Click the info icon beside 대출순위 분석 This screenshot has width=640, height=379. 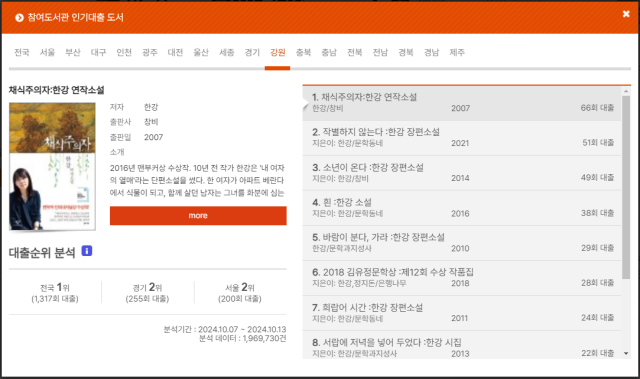tap(87, 251)
